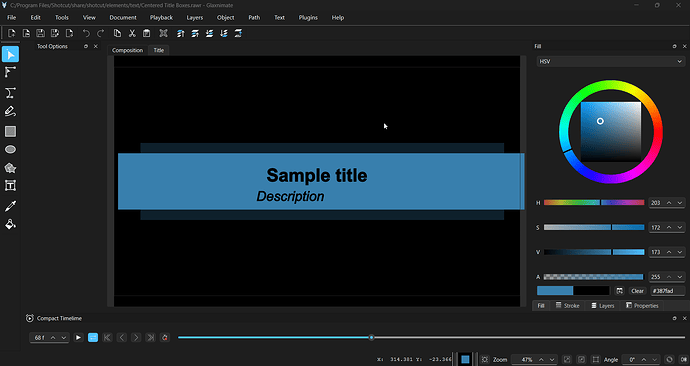Choose the Edit nodes tool
The width and height of the screenshot is (690, 366).
11,72
